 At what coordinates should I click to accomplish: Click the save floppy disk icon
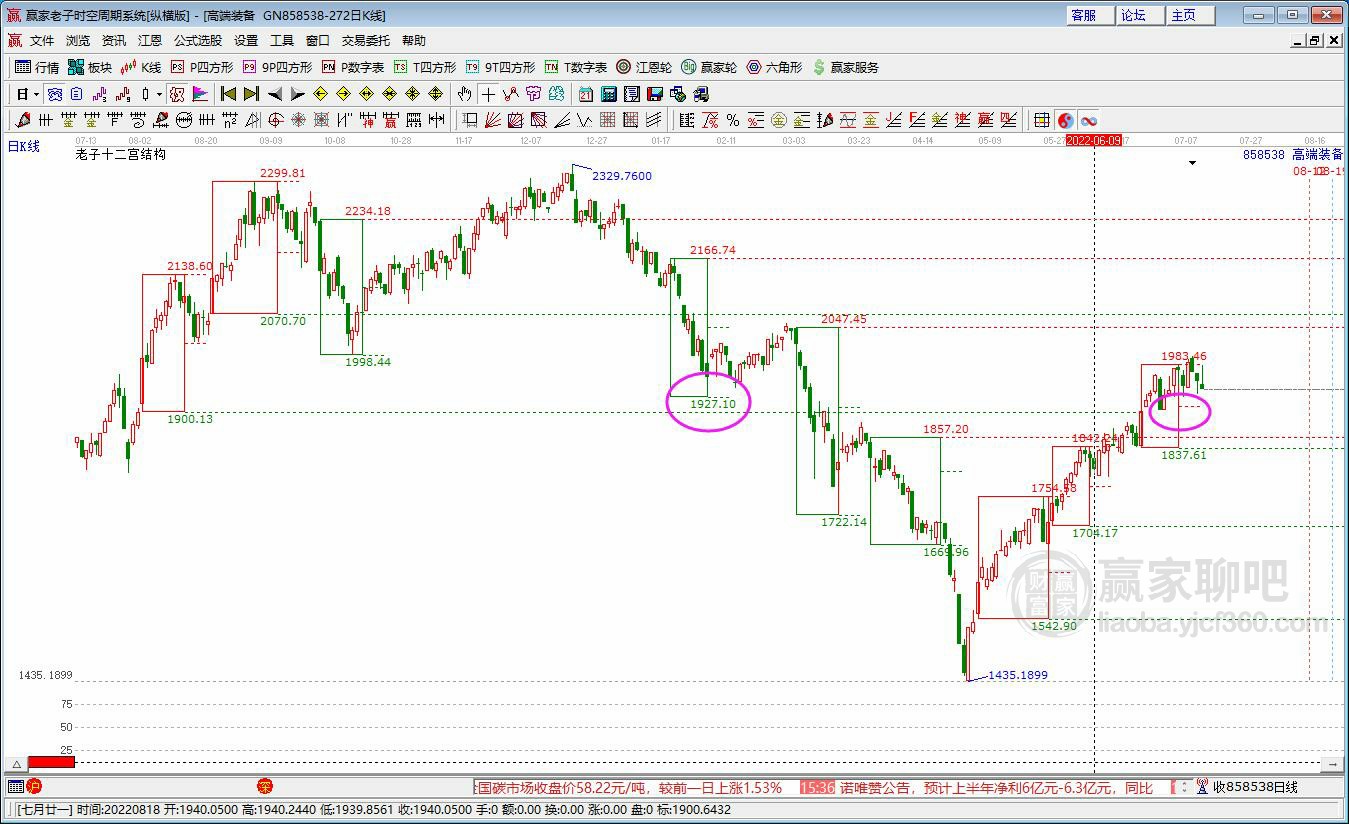point(655,94)
